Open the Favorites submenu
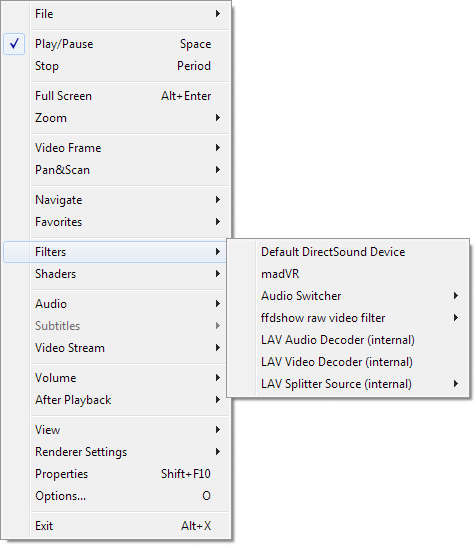 [116, 221]
